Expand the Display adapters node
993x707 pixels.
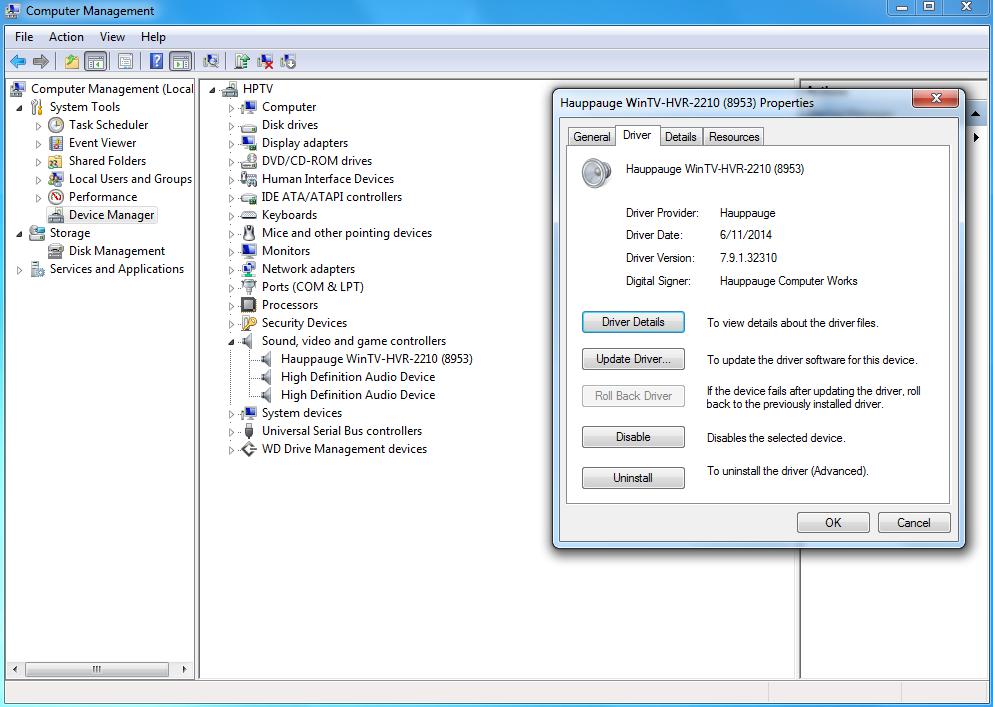(x=231, y=144)
